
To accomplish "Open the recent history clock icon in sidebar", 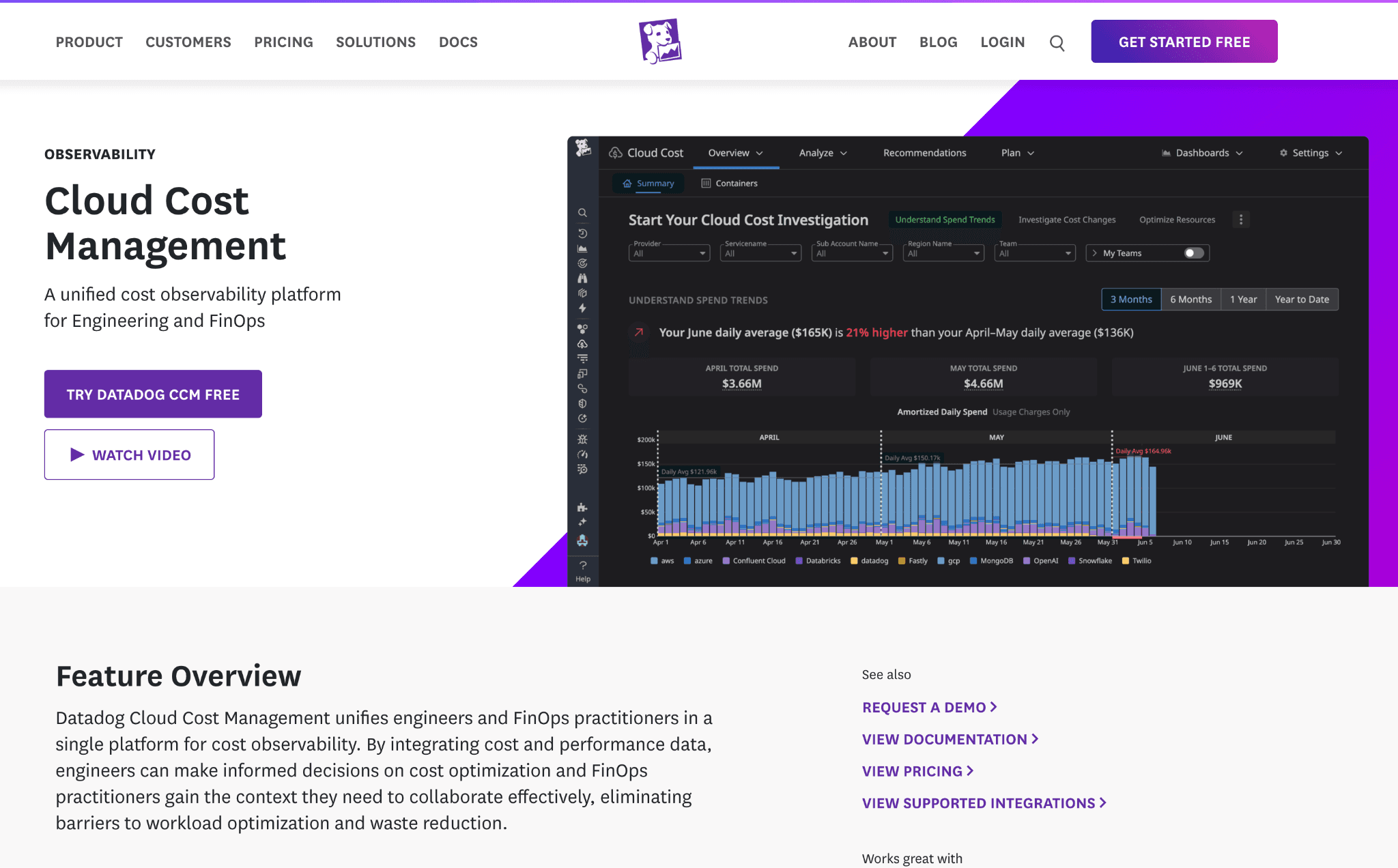I will [582, 233].
